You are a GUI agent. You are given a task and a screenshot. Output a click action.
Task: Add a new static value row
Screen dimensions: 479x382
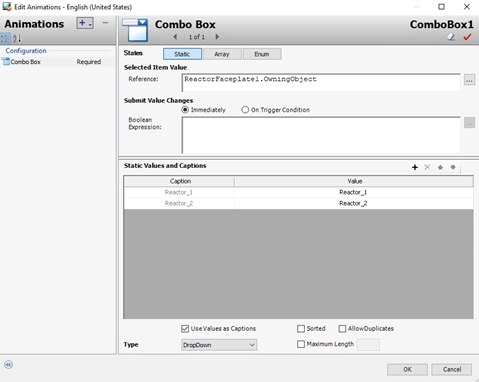pos(415,167)
